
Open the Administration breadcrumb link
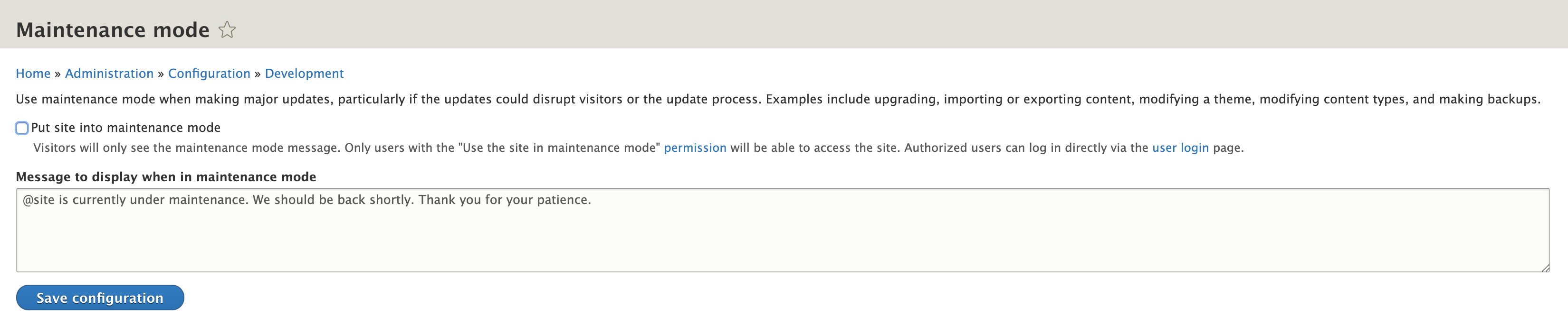point(110,73)
